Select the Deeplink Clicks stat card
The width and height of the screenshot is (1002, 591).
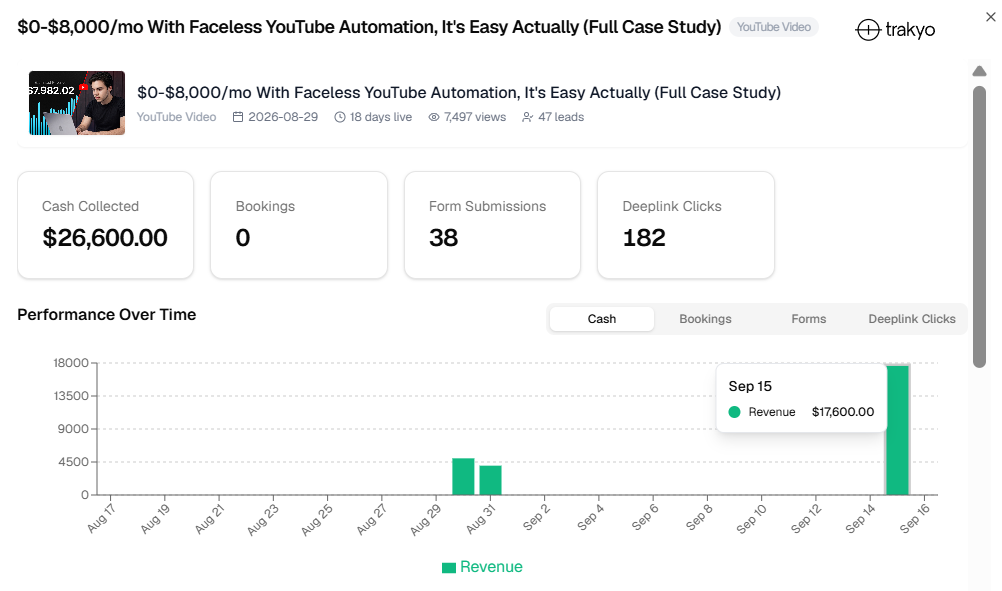click(x=686, y=225)
